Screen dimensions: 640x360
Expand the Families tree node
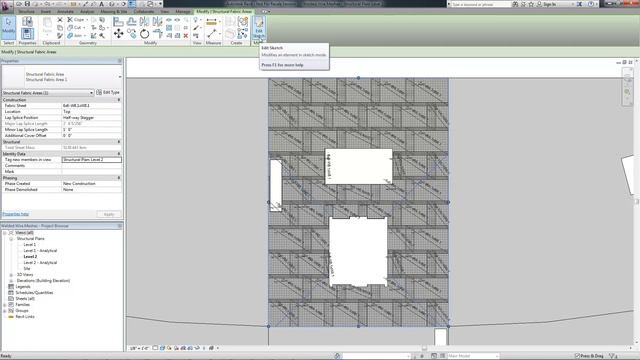coord(5,305)
